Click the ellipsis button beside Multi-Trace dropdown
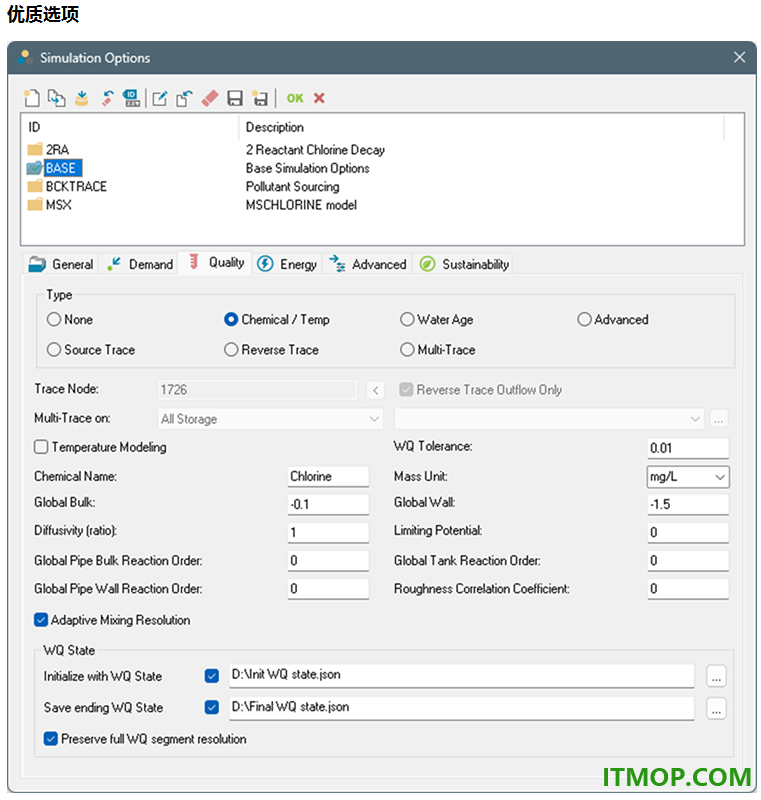Viewport: 761px width, 800px height. pyautogui.click(x=719, y=419)
